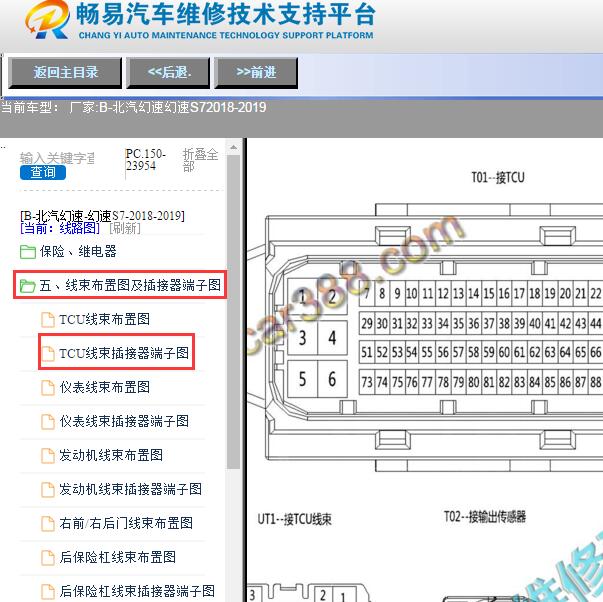Click the 返回主目录 button
This screenshot has width=603, height=602.
(x=65, y=73)
